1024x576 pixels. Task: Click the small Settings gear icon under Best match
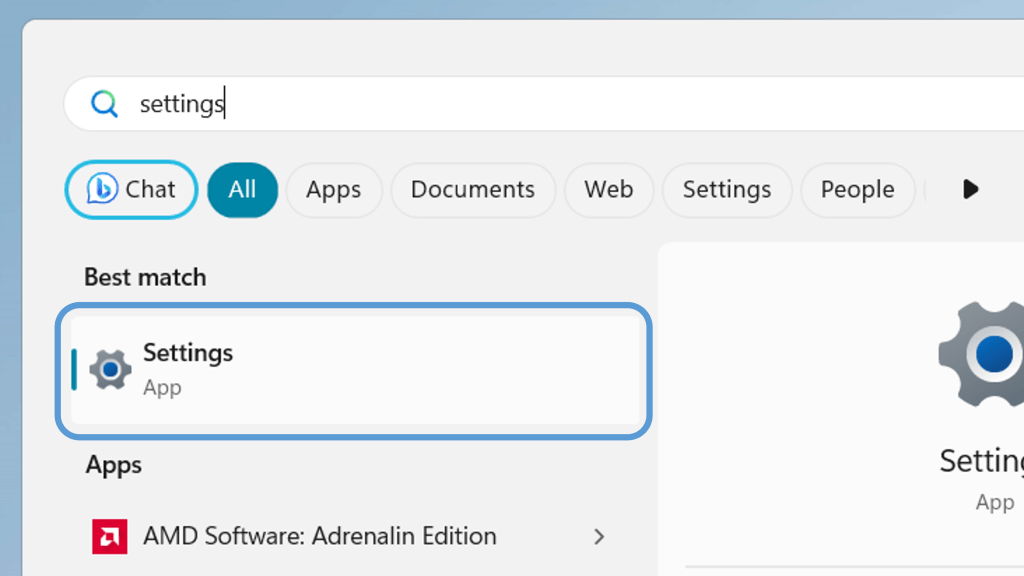[x=110, y=370]
